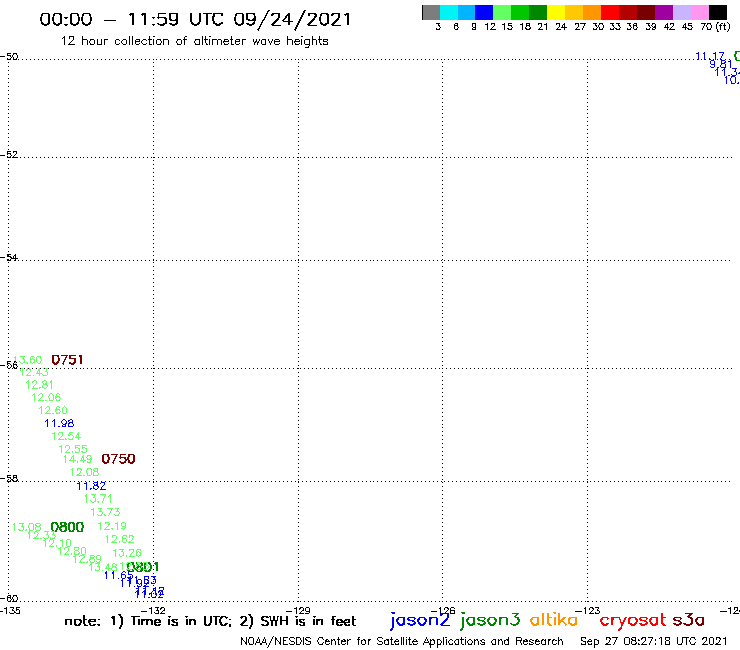Click the -54 latitude axis label
The width and height of the screenshot is (740, 650).
[9, 257]
